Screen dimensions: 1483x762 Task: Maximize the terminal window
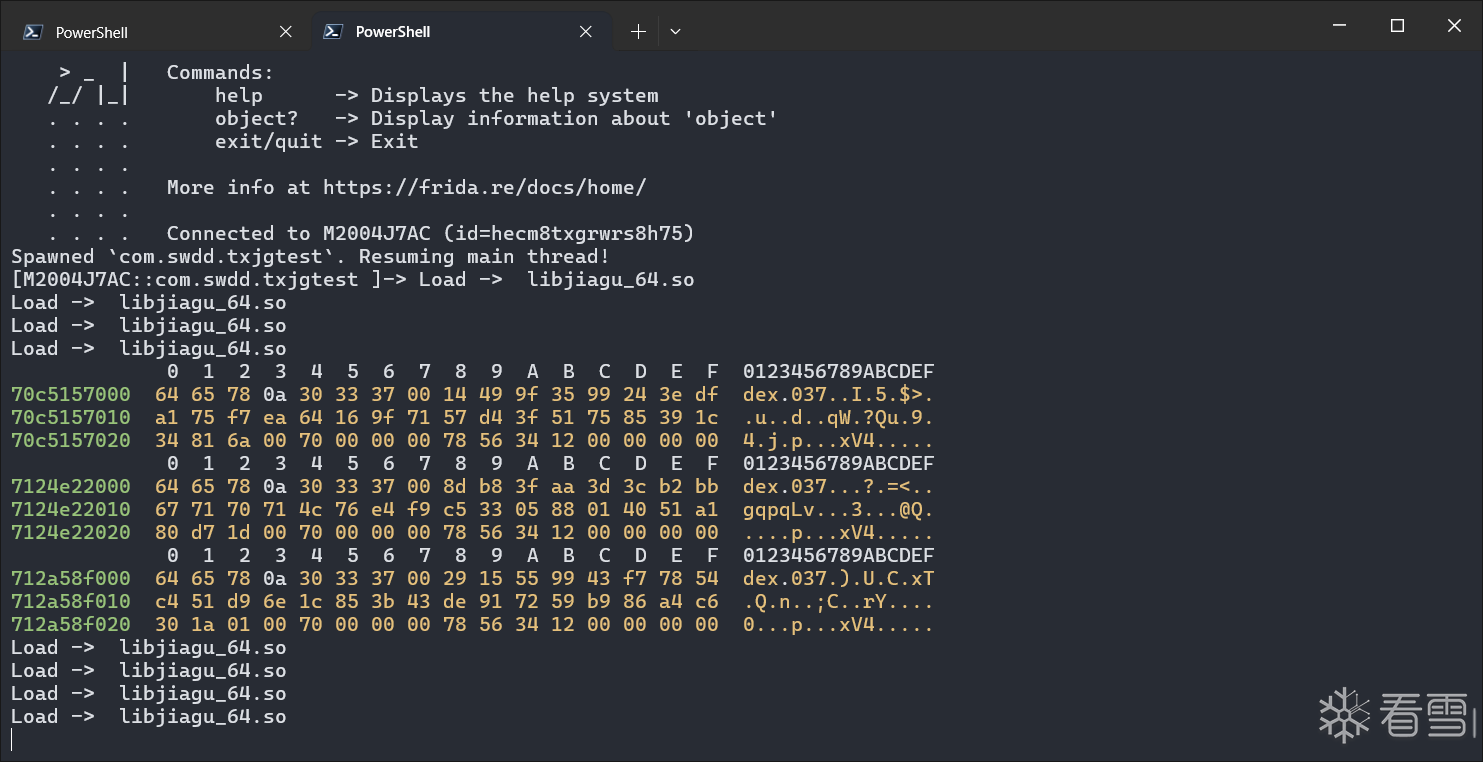[x=1398, y=26]
